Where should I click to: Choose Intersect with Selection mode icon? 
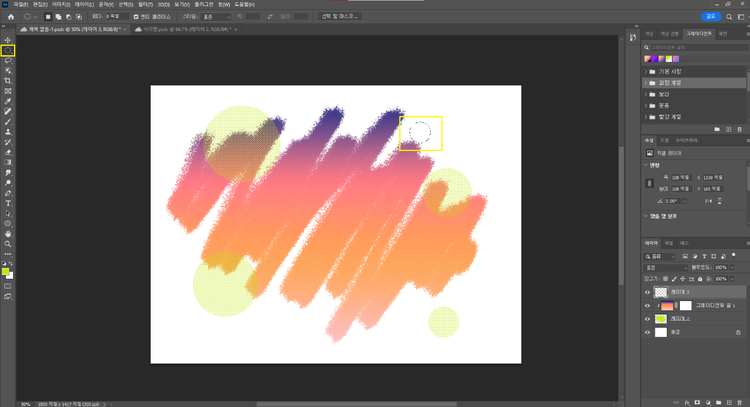click(79, 17)
